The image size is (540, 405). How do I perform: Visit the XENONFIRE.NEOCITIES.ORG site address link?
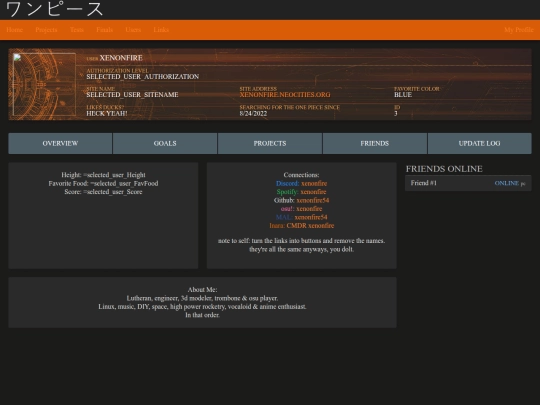285,95
